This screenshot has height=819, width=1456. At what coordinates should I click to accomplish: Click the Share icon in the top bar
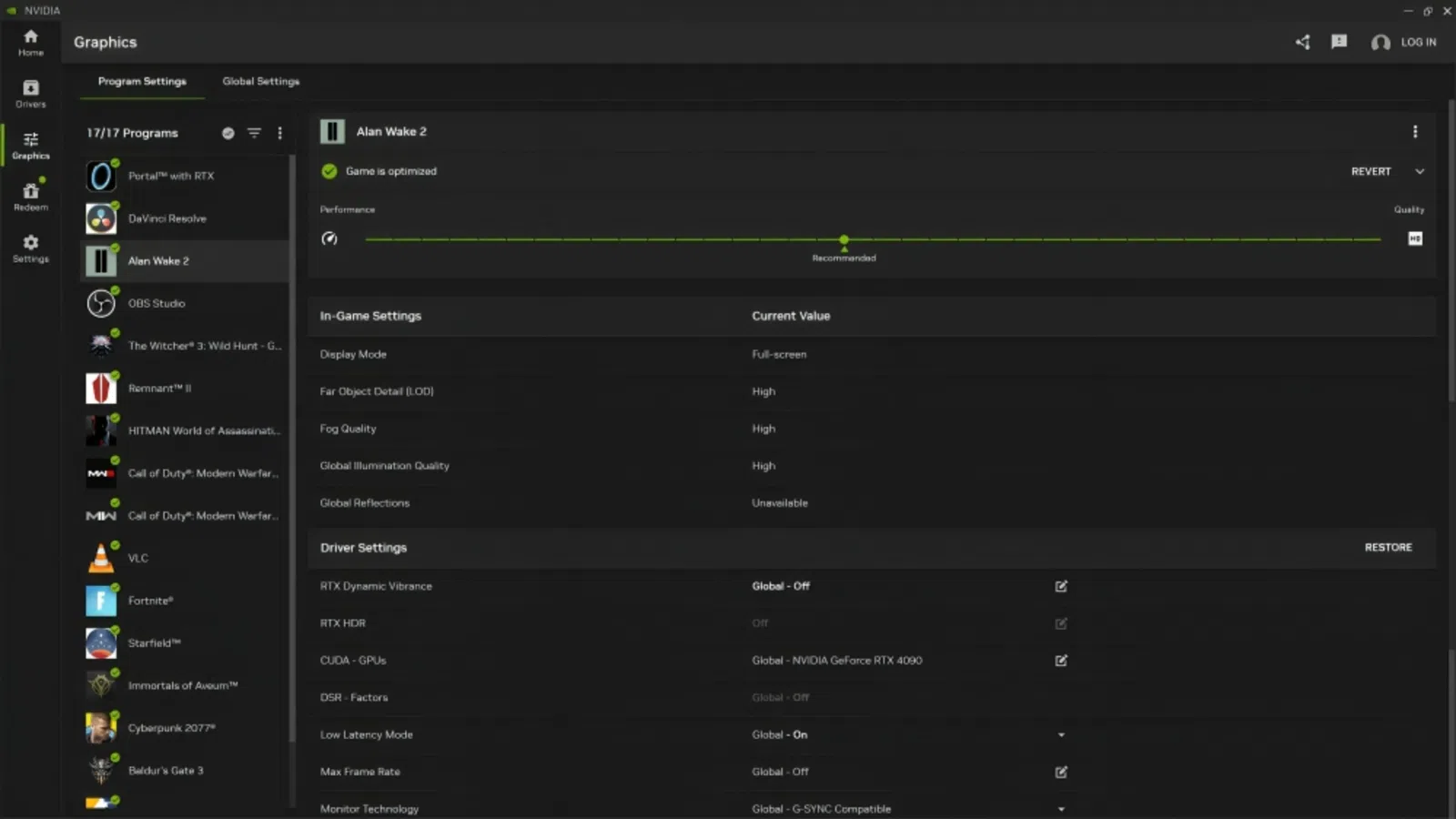1301,42
